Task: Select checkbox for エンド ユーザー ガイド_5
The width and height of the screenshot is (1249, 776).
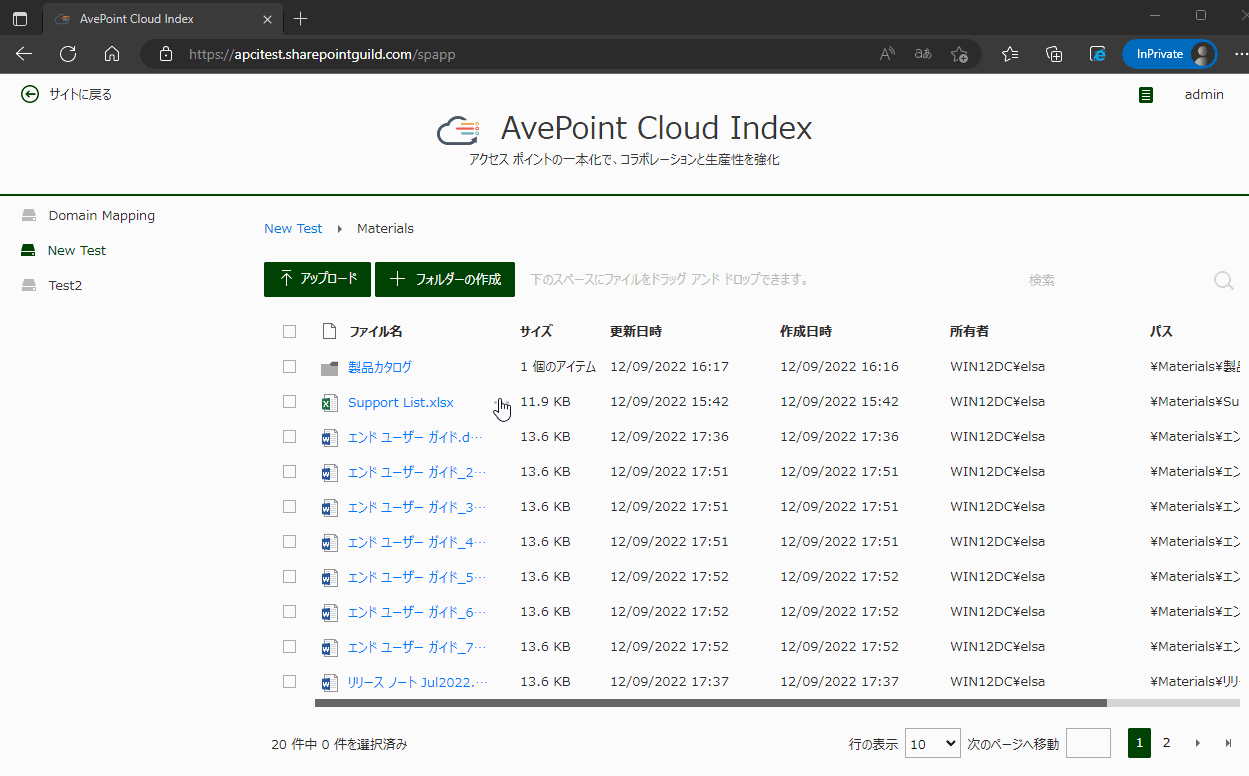Action: click(x=290, y=576)
